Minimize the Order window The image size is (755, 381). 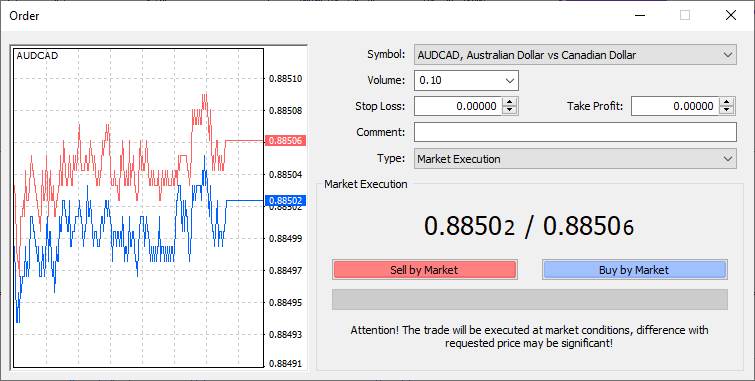(x=639, y=15)
